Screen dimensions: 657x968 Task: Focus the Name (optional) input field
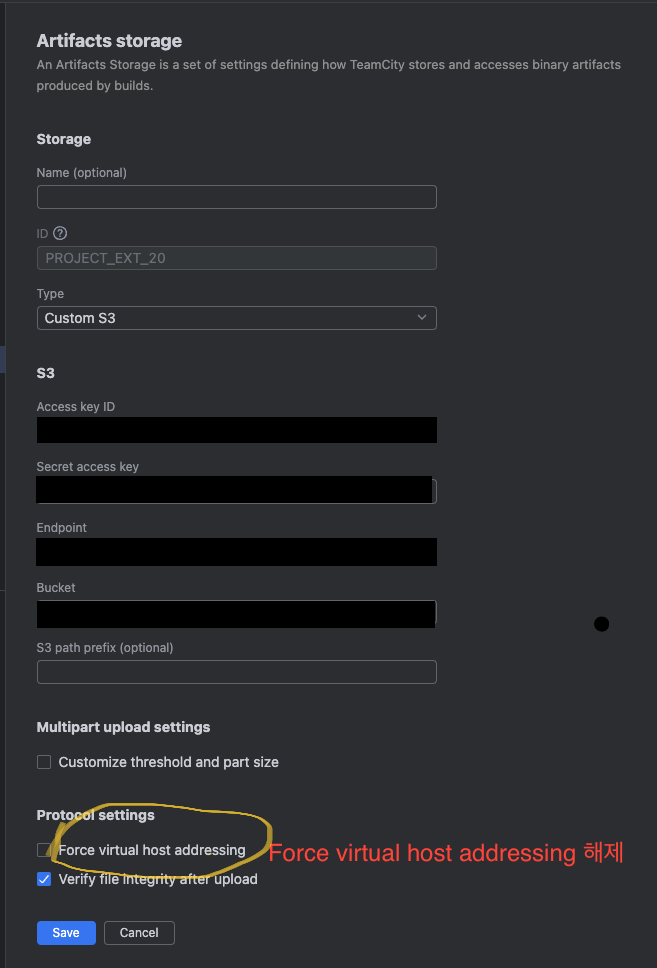pos(236,197)
